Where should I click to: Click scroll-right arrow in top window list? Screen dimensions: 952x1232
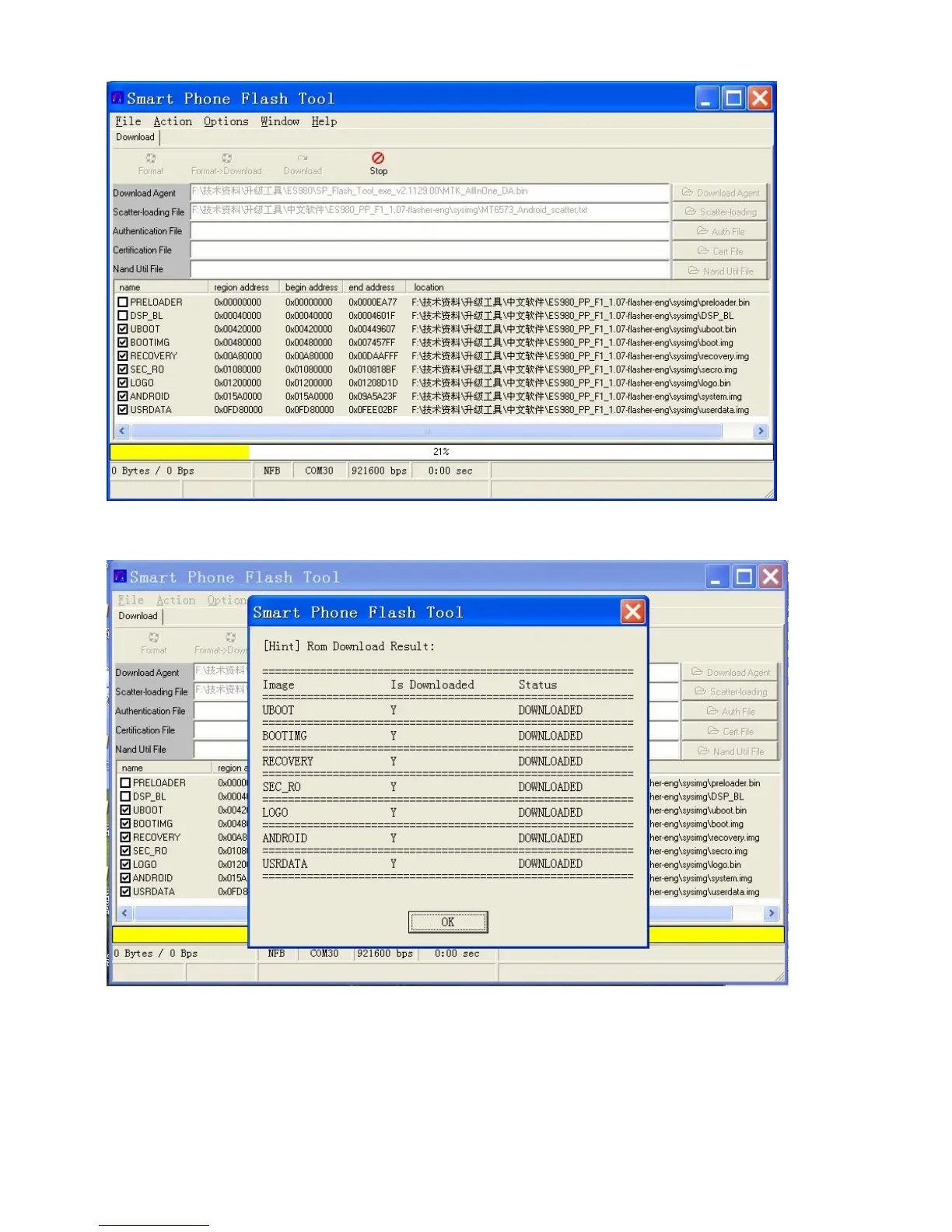pos(761,431)
